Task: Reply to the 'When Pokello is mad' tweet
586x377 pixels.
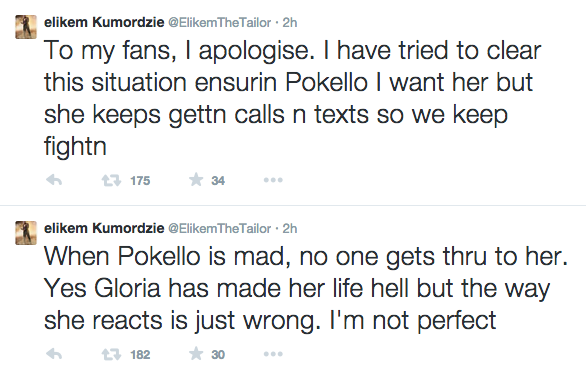Action: pyautogui.click(x=54, y=354)
